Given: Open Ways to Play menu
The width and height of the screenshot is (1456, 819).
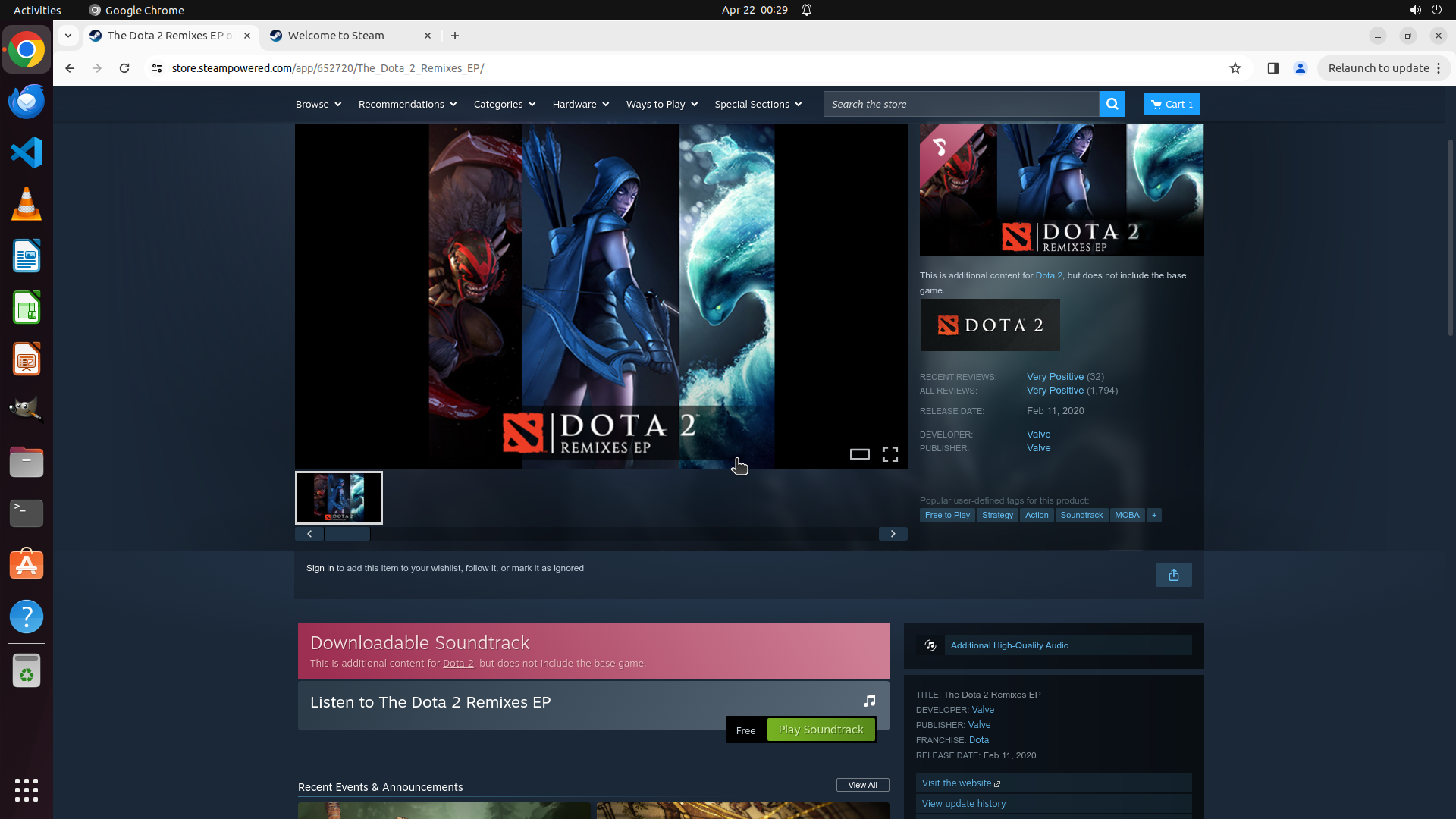Looking at the screenshot, I should 661,104.
